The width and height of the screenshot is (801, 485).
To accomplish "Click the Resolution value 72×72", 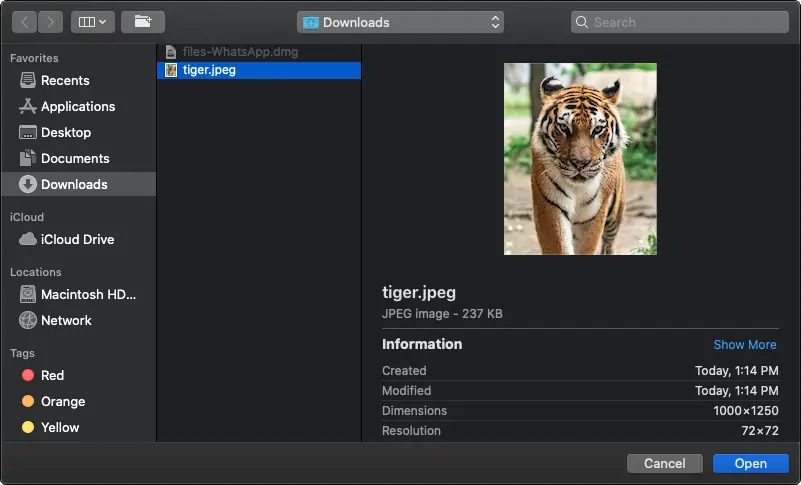I will coord(760,431).
